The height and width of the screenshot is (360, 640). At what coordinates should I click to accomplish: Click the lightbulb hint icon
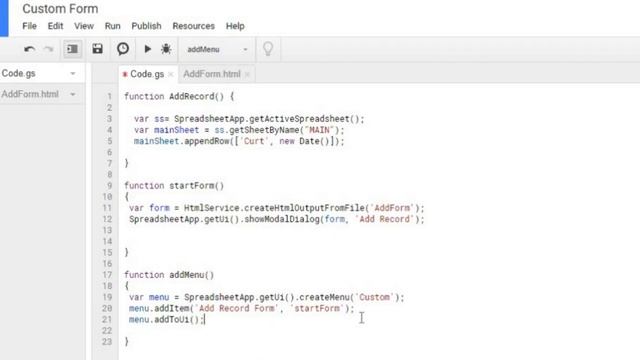[x=268, y=49]
